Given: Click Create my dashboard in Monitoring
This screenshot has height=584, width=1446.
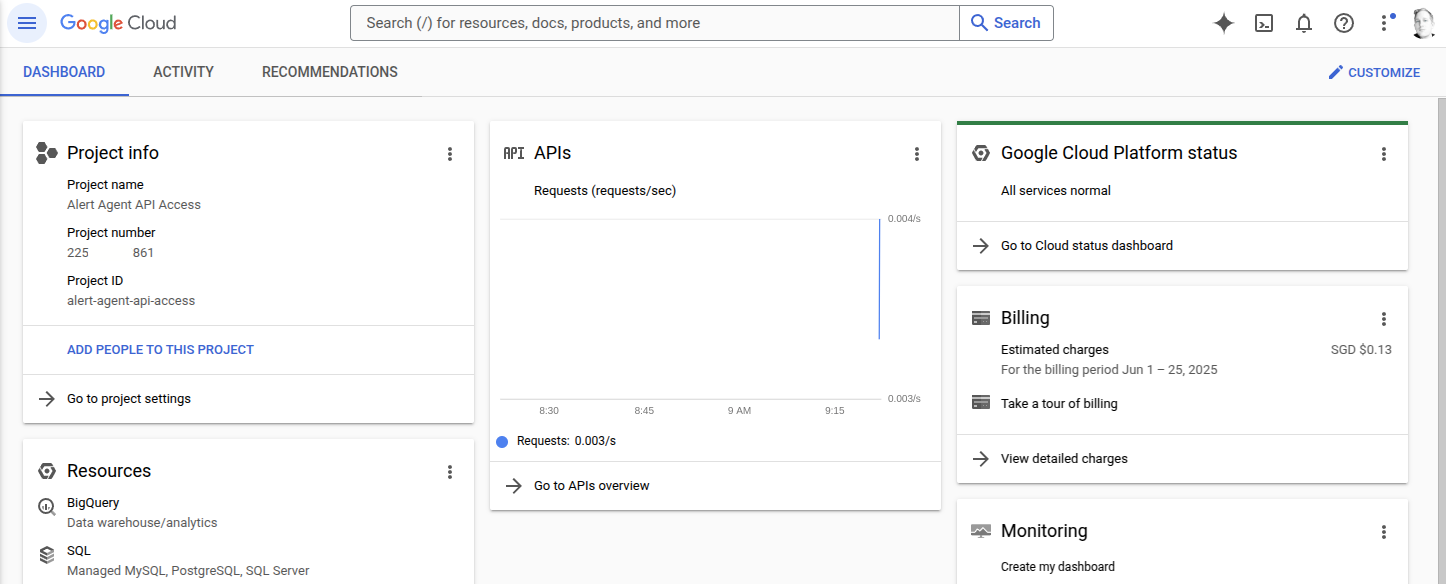Looking at the screenshot, I should click(x=1058, y=567).
